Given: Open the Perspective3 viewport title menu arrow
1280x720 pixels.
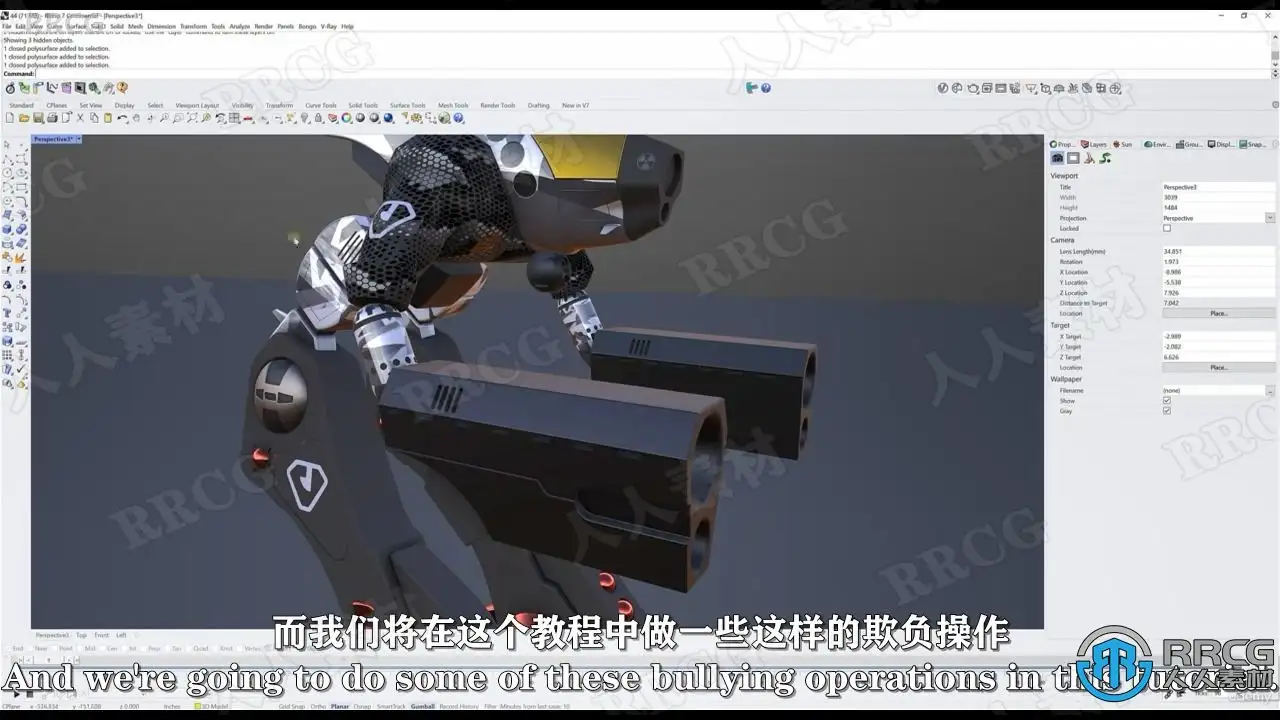Looking at the screenshot, I should tap(79, 139).
